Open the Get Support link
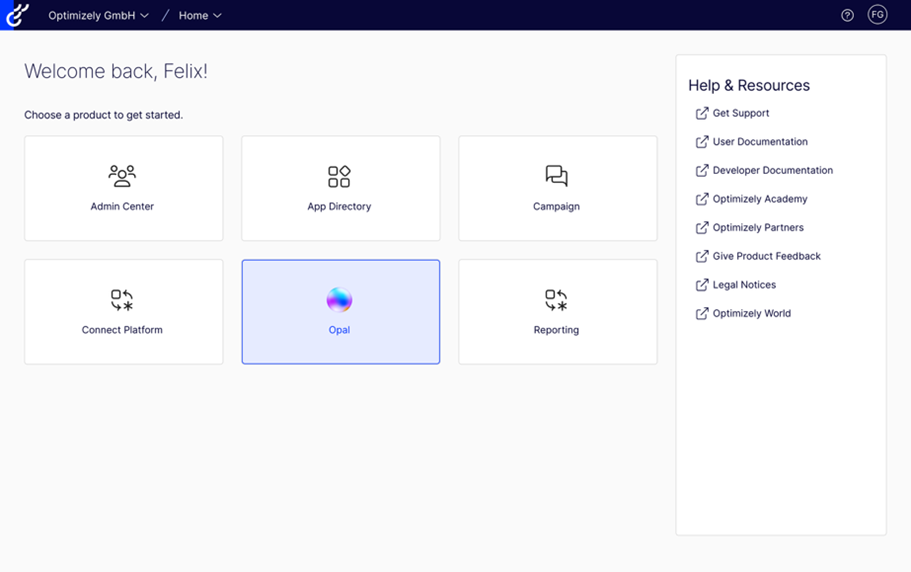The width and height of the screenshot is (911, 572). 740,113
